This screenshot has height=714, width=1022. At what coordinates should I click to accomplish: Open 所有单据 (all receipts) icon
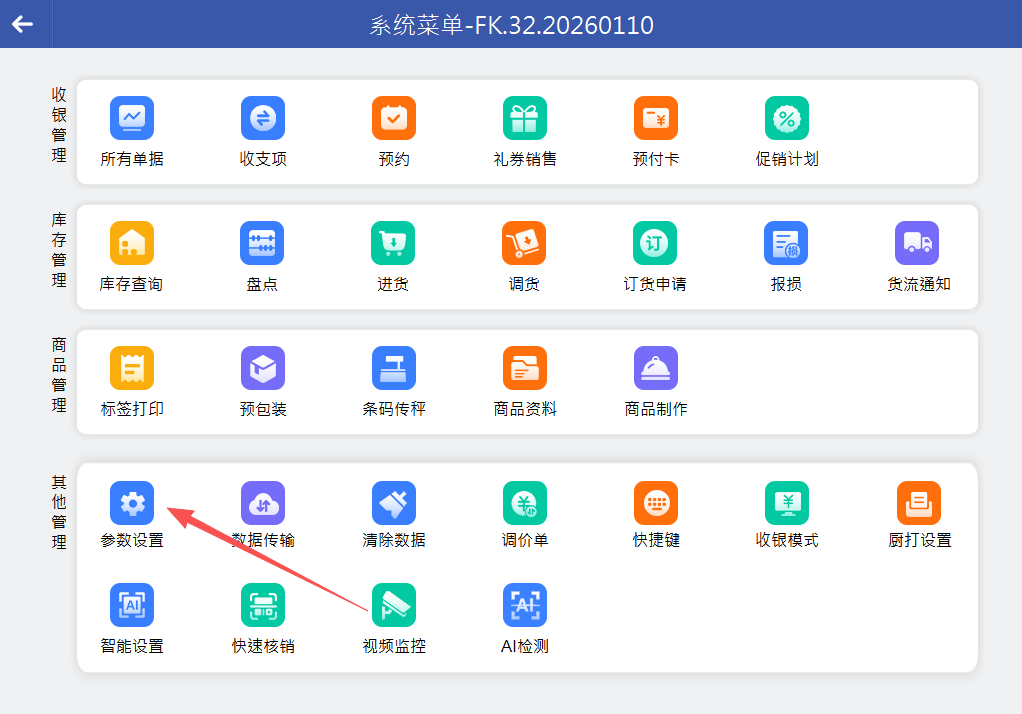pyautogui.click(x=132, y=118)
